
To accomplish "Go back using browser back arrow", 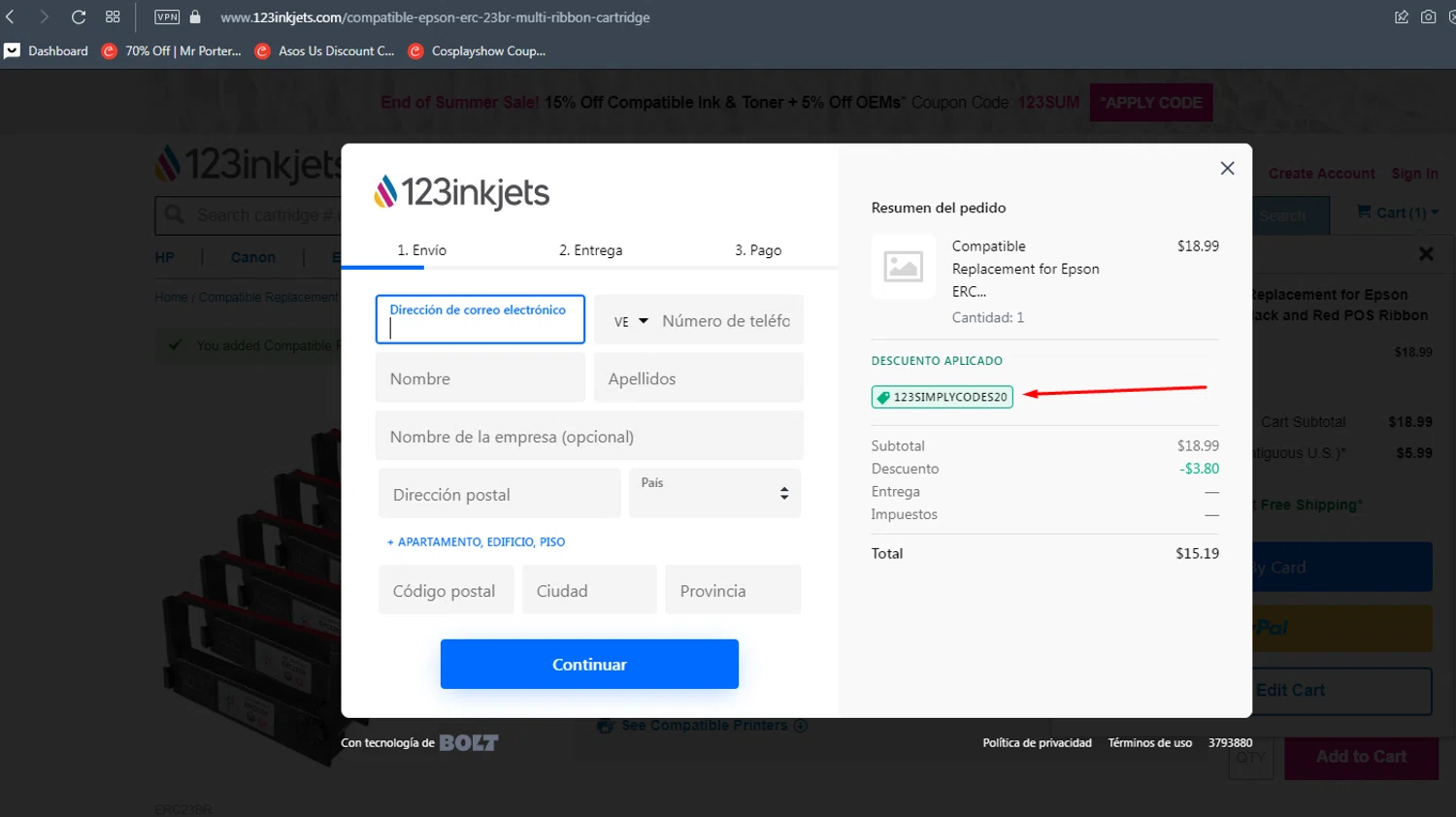I will point(11,16).
